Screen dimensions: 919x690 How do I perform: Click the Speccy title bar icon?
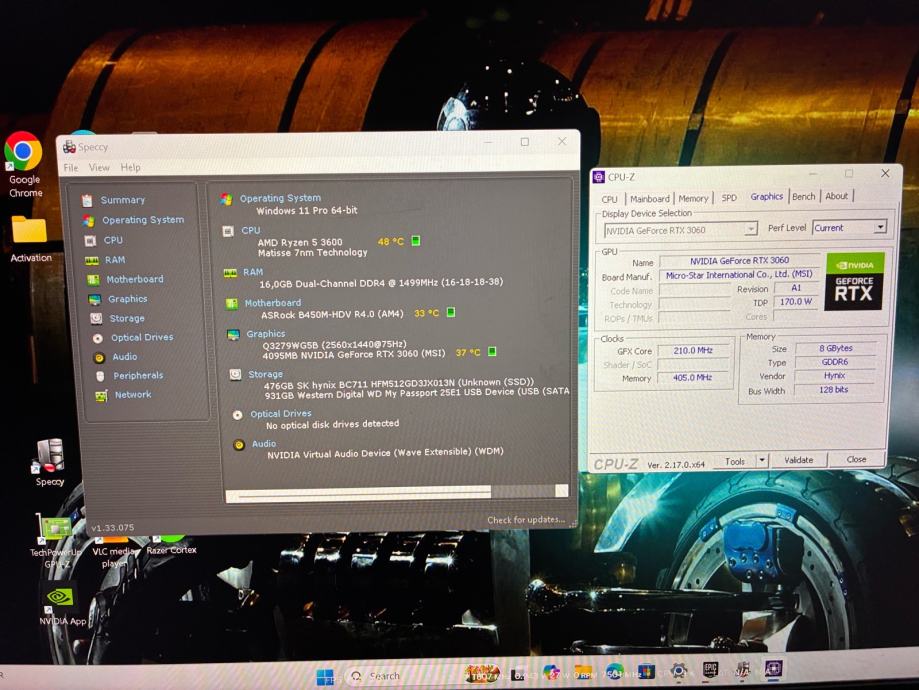[x=70, y=147]
